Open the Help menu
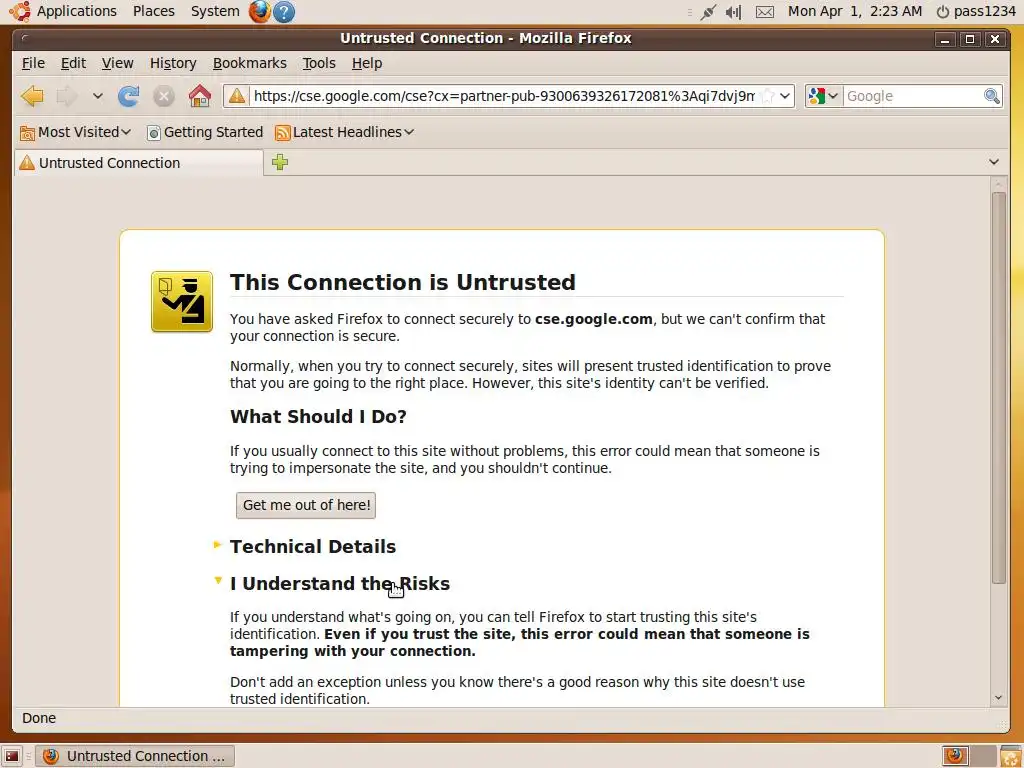 [367, 63]
